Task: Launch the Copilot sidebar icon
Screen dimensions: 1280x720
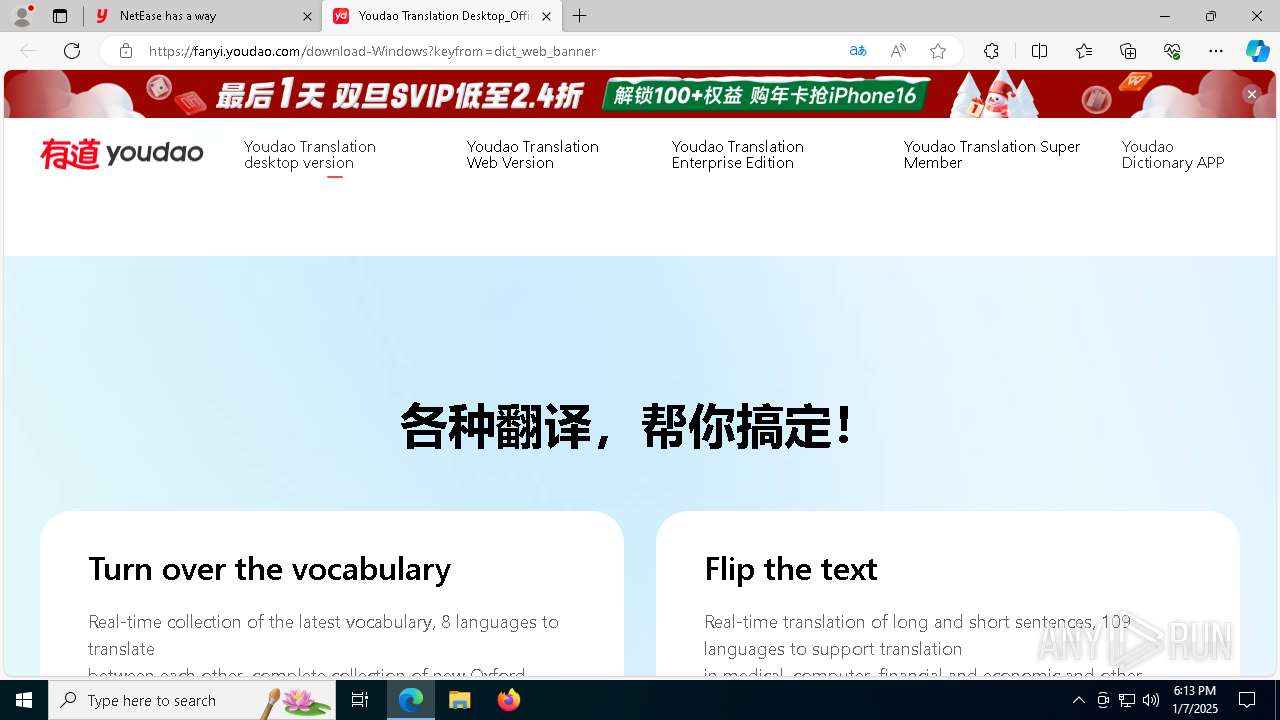Action: click(1258, 51)
